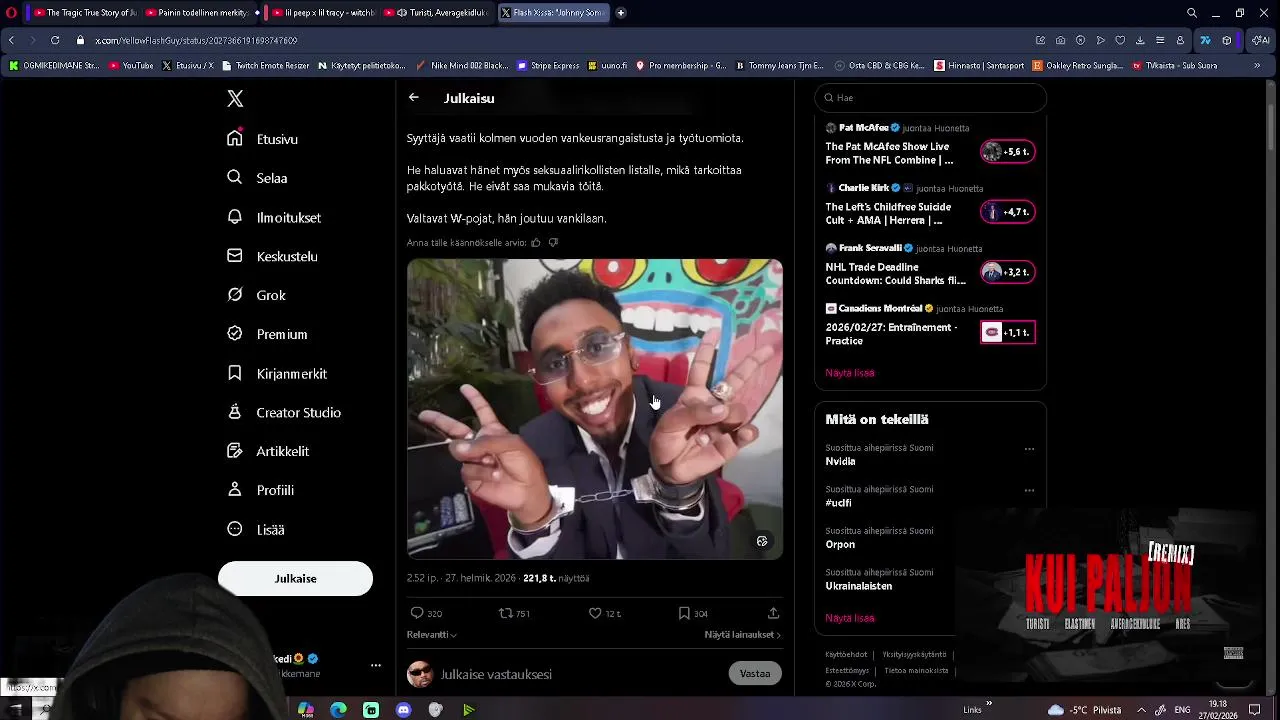1280x720 pixels.
Task: Open Nvidia trending topic
Action: pos(840,462)
